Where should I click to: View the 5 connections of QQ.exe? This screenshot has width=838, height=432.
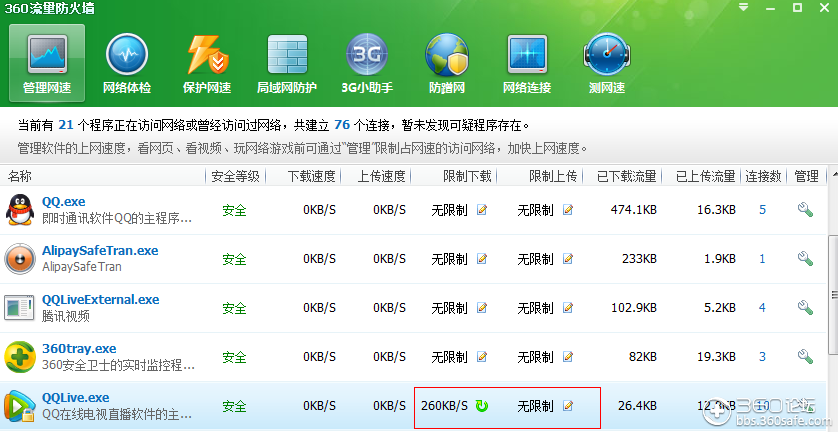tap(763, 210)
